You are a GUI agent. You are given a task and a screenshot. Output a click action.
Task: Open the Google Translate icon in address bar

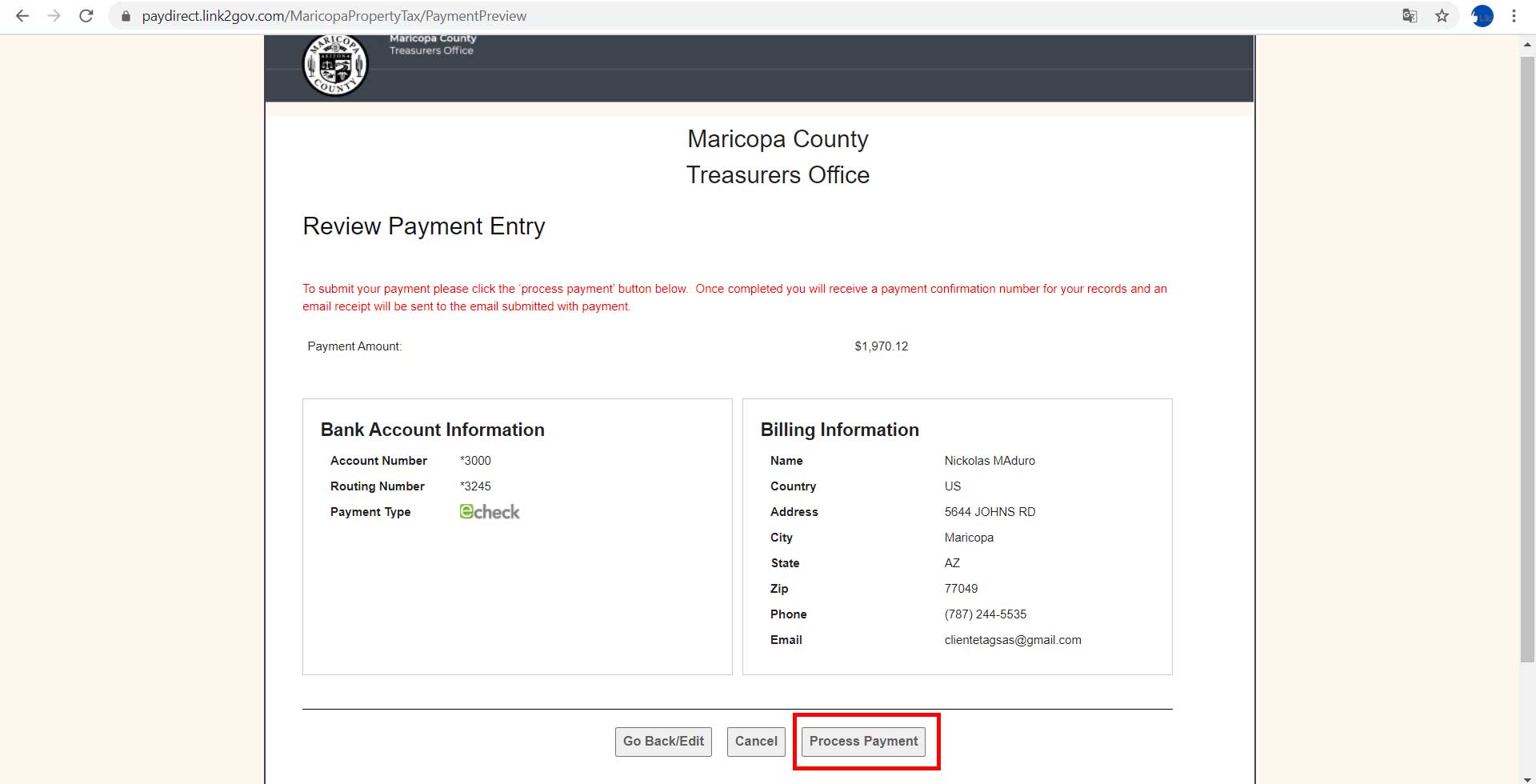(x=1410, y=15)
